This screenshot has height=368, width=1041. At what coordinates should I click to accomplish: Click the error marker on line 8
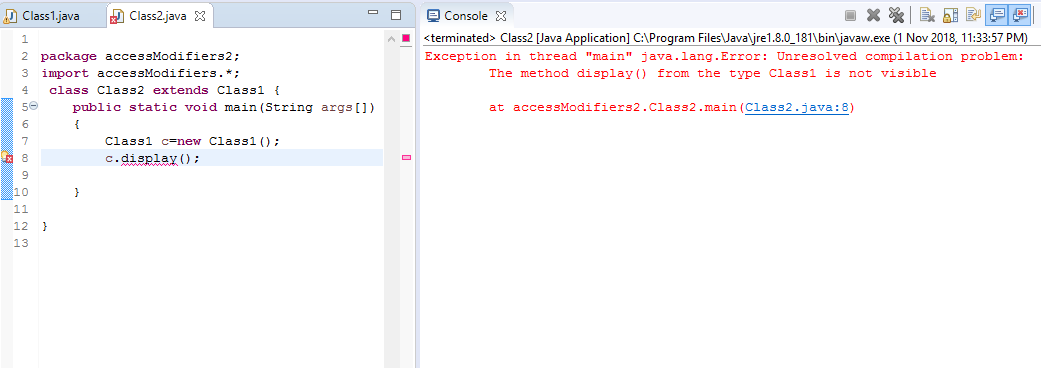(x=6, y=157)
